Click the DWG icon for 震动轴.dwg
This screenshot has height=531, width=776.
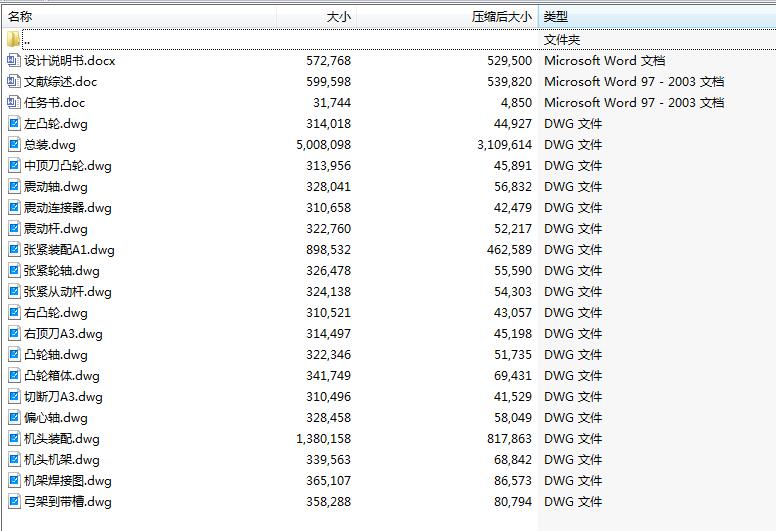(14, 187)
